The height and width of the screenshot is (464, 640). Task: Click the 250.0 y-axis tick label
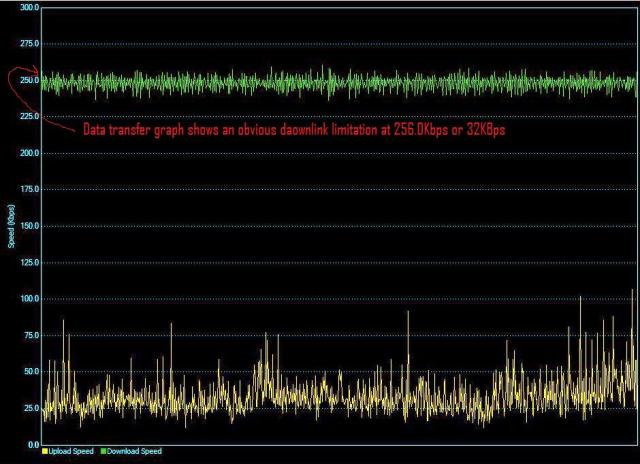30,80
